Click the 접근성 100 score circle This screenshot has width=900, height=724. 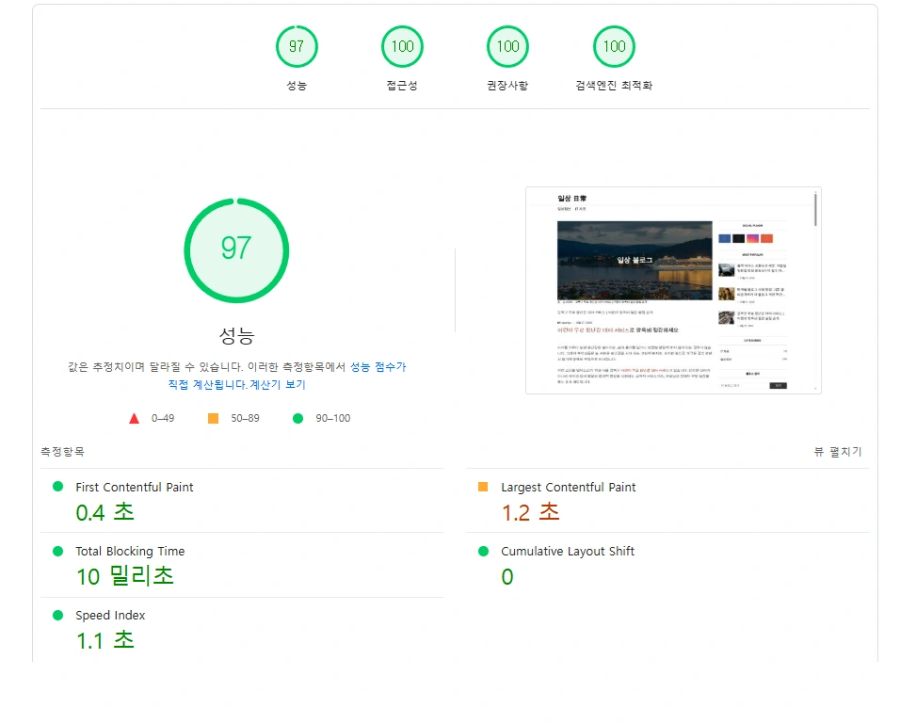[x=402, y=46]
